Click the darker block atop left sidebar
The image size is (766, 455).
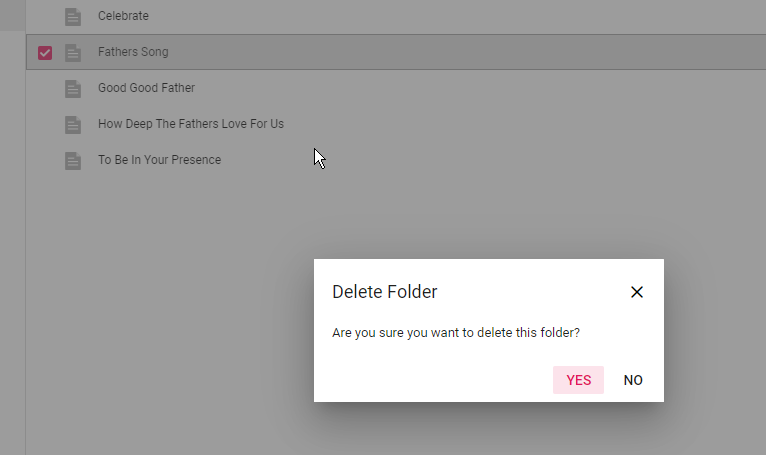(x=13, y=15)
